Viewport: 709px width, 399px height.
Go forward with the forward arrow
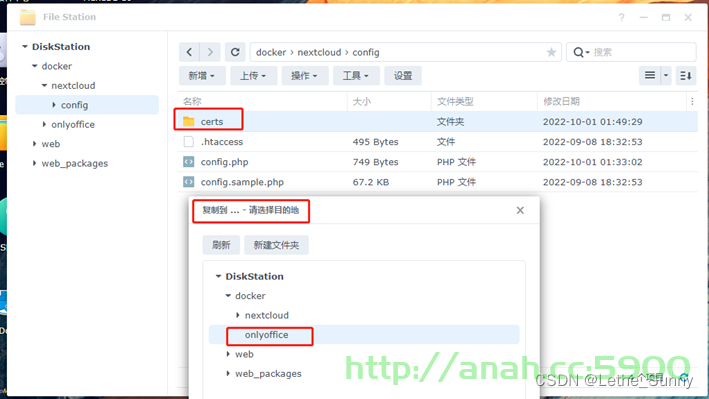click(x=210, y=52)
